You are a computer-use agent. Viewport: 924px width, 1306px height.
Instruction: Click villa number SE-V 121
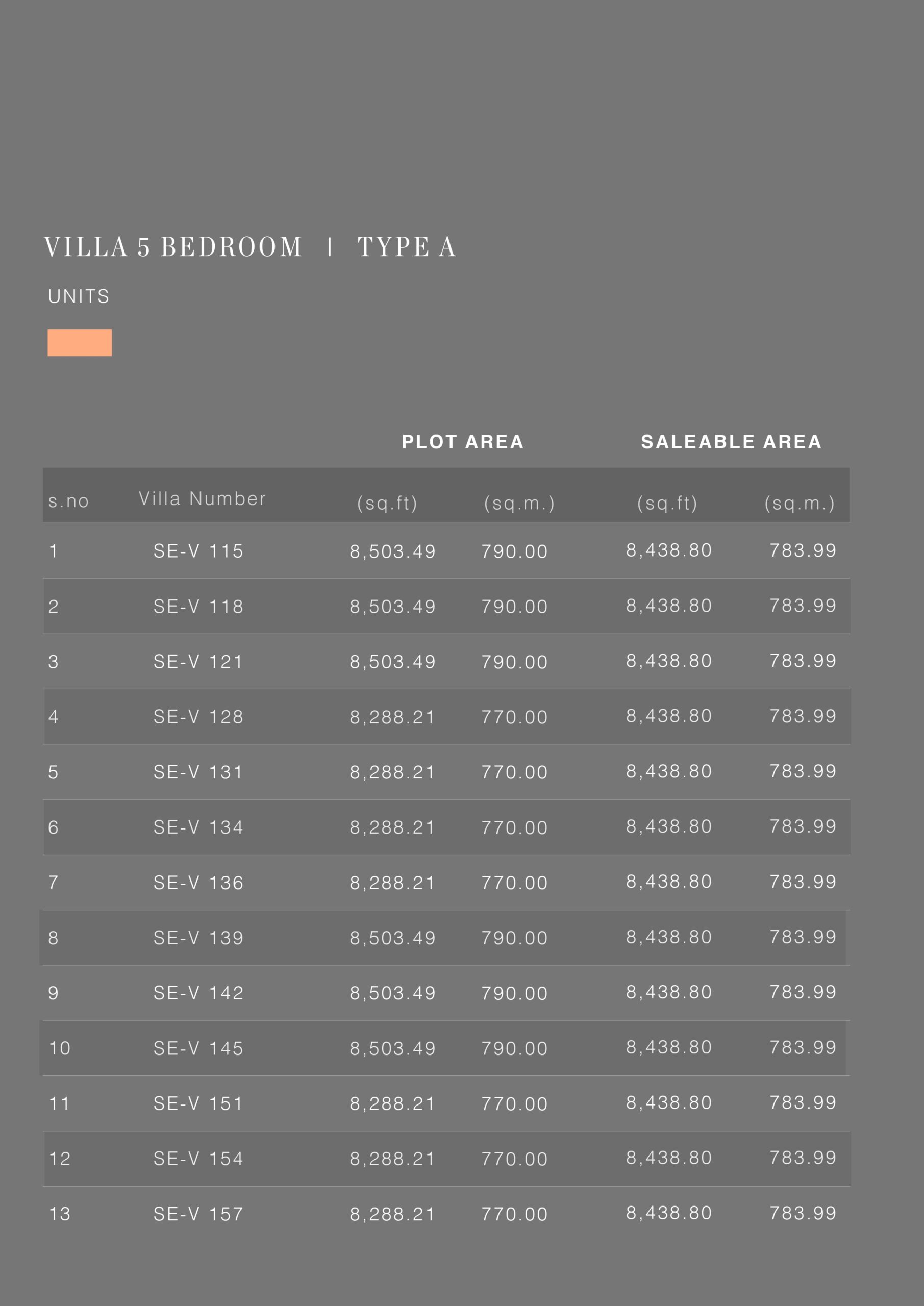(x=198, y=662)
